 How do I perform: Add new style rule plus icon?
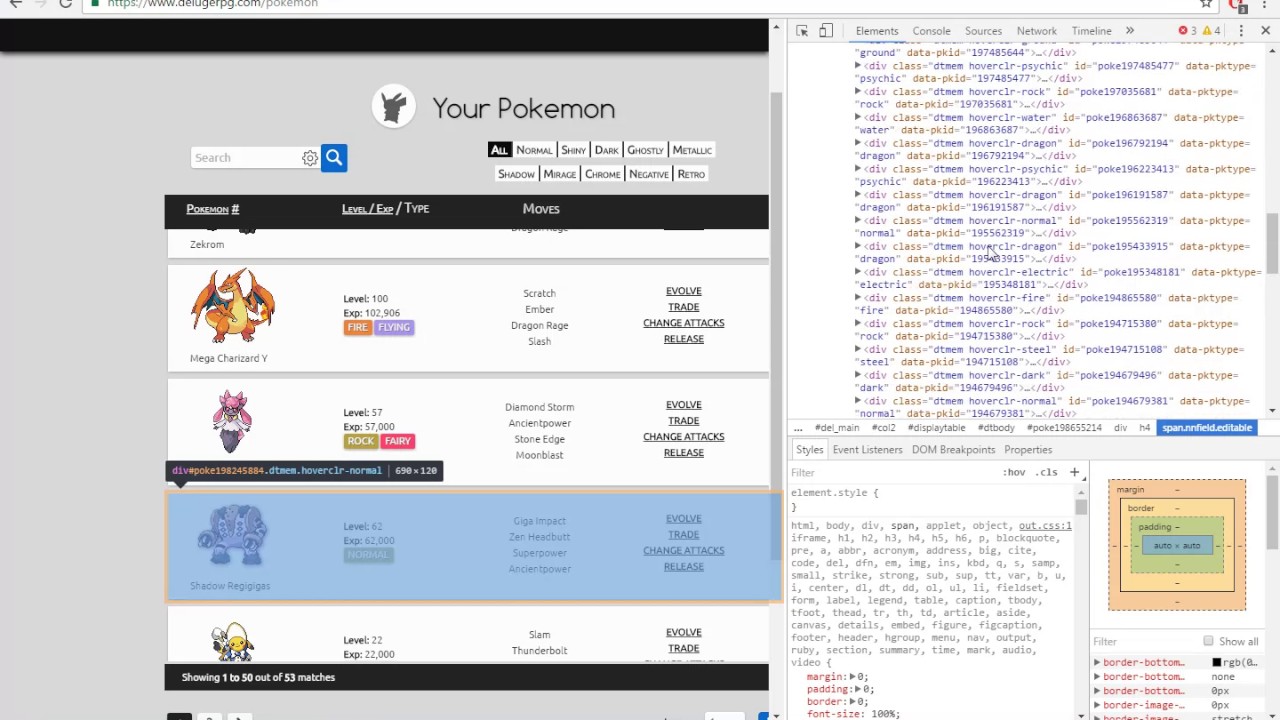coord(1074,472)
